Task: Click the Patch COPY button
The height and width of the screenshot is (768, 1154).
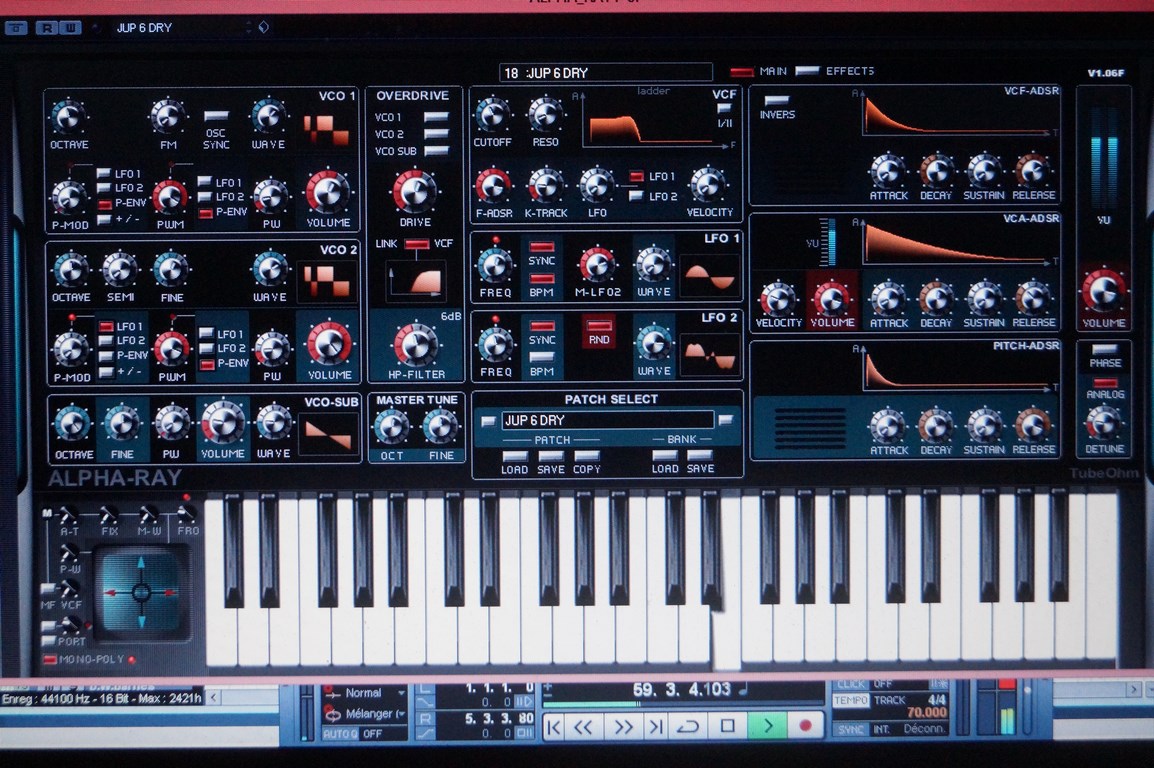Action: [x=587, y=455]
